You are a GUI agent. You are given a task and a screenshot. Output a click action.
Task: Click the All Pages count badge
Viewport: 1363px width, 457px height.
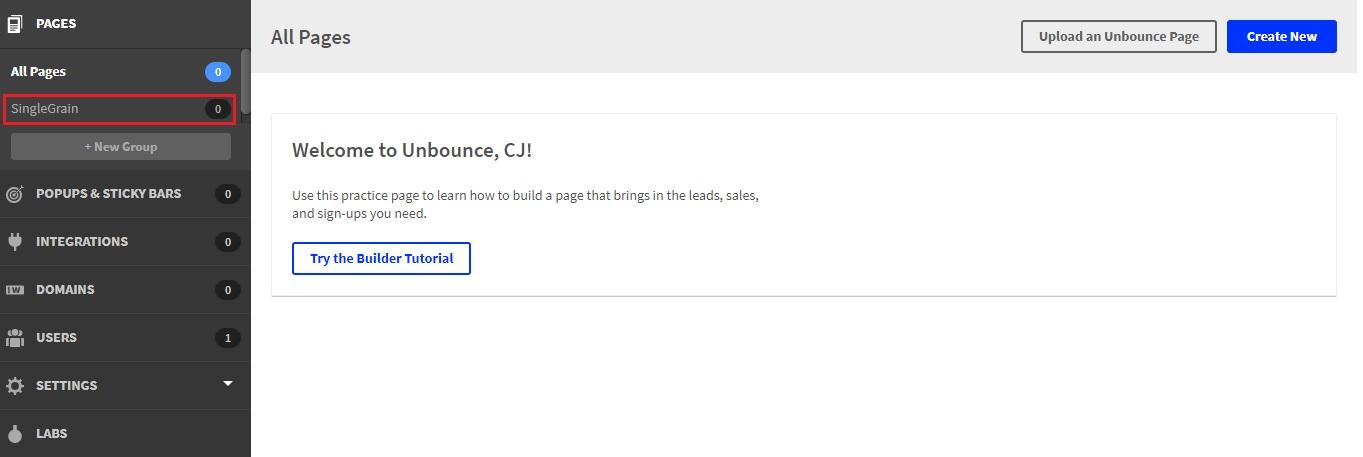coord(217,72)
